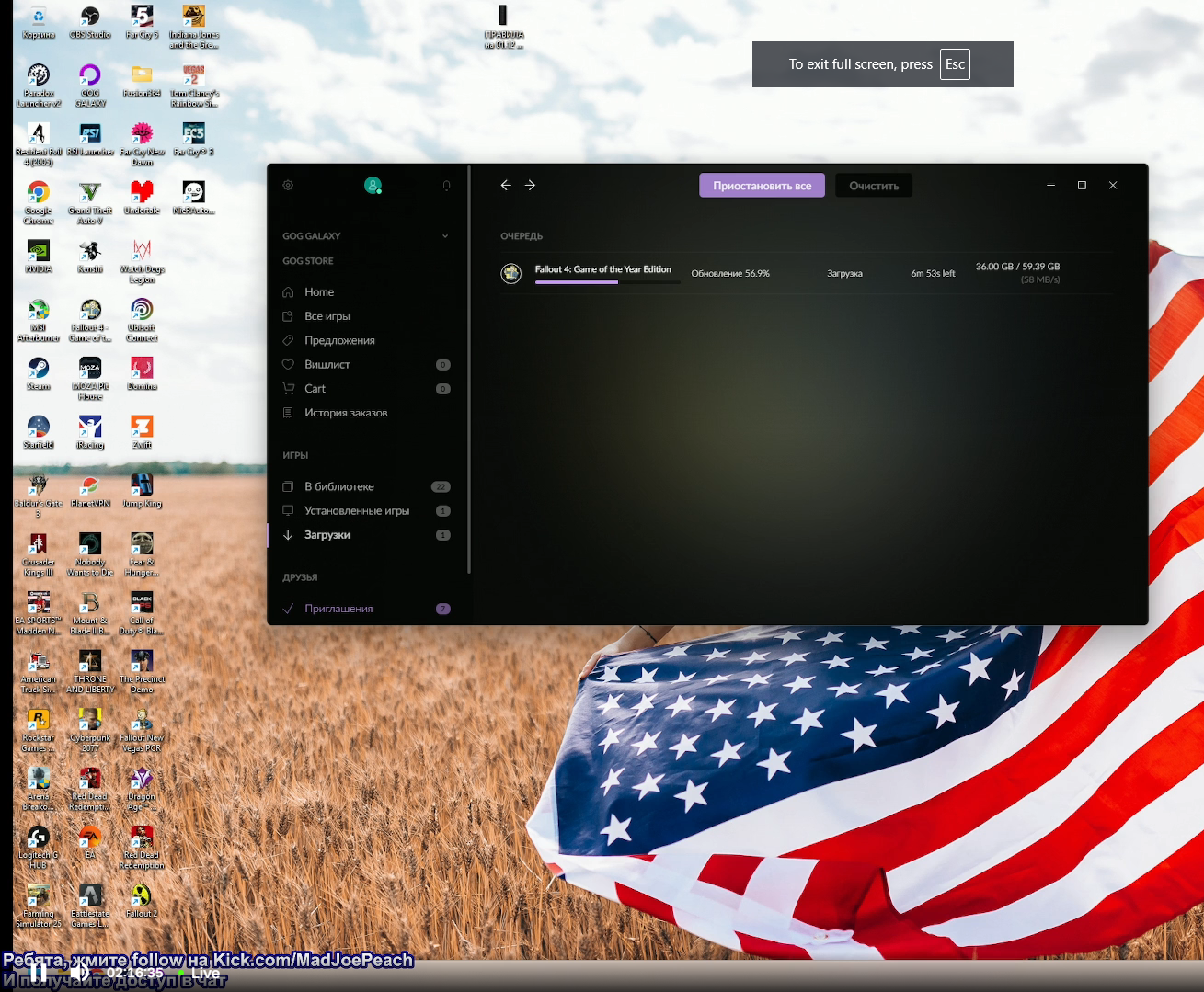Click the GOG Galaxy sidebar scrollbar

coord(469,370)
